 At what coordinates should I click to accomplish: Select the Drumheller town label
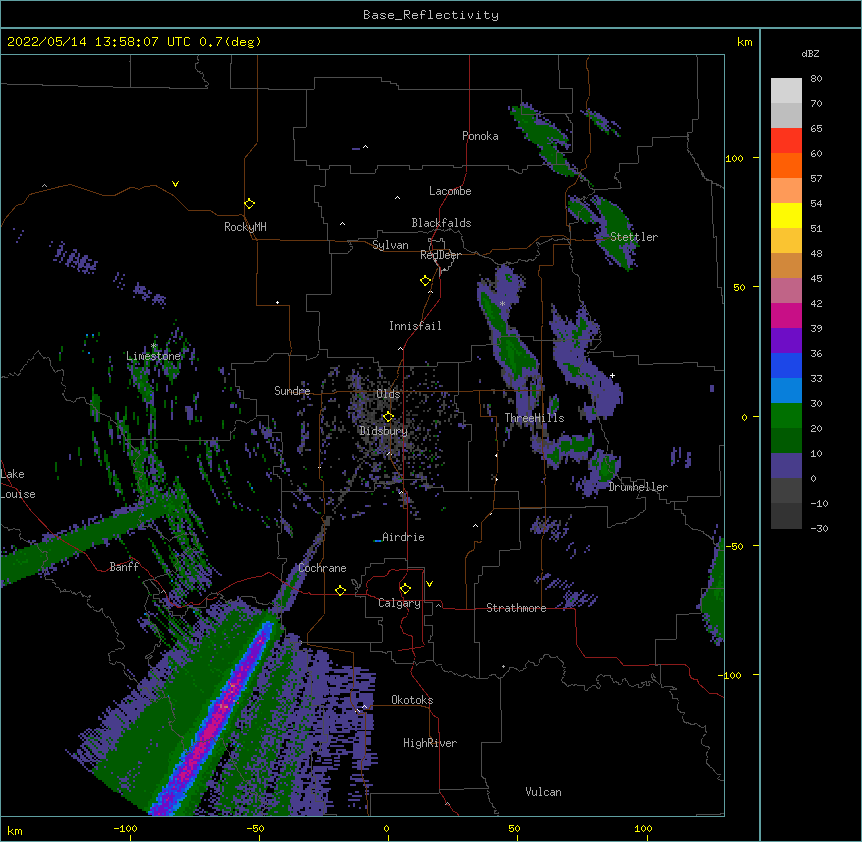pos(638,487)
